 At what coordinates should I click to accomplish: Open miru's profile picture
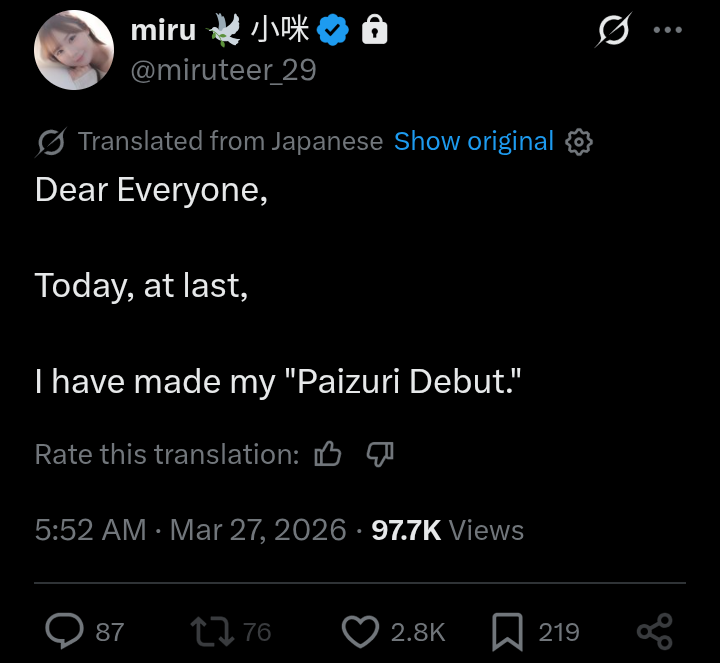coord(74,50)
